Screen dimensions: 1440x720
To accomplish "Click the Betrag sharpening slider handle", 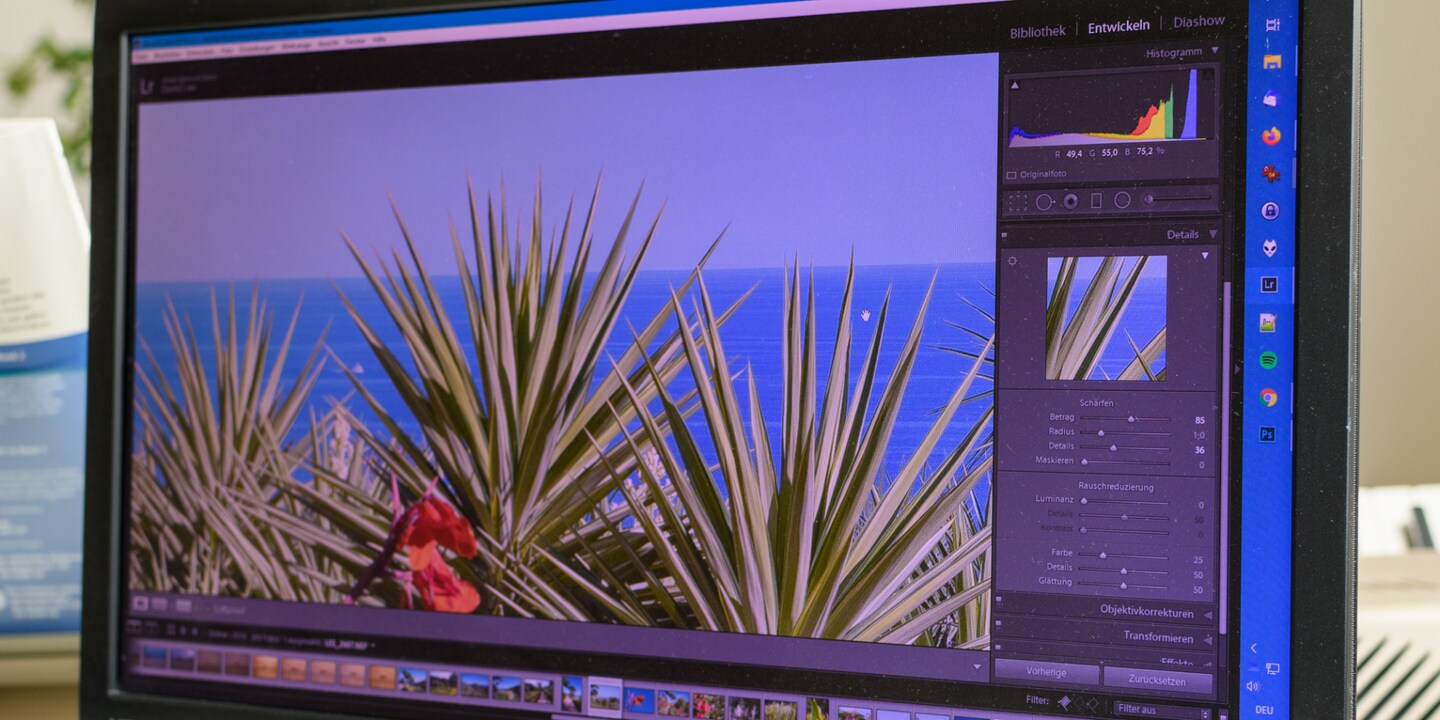I will coord(1131,419).
